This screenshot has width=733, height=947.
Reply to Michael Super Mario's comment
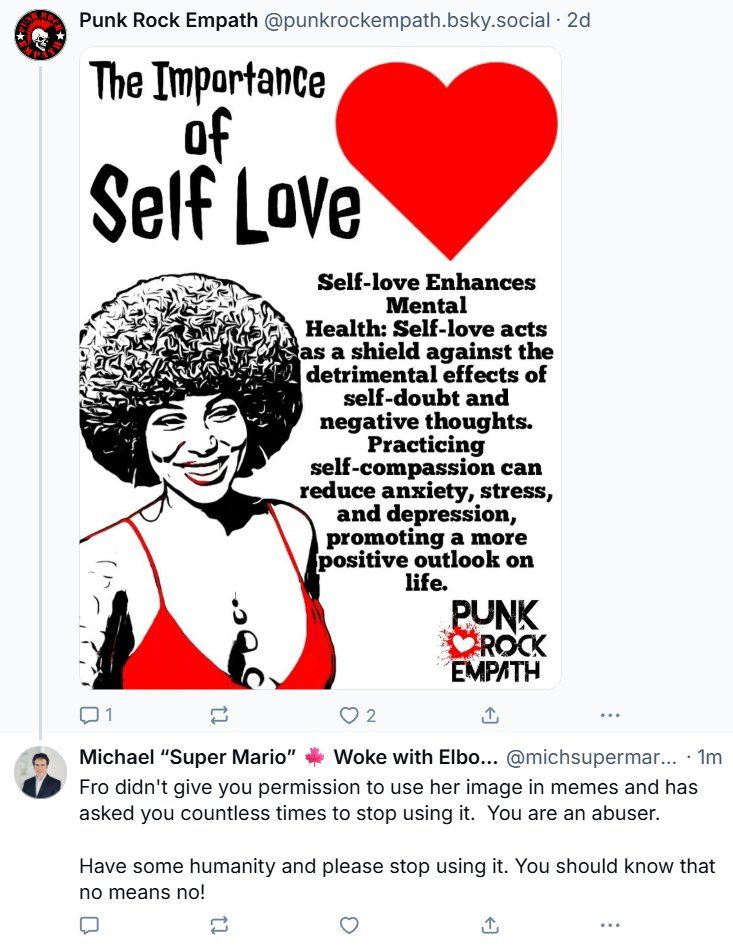(x=89, y=925)
